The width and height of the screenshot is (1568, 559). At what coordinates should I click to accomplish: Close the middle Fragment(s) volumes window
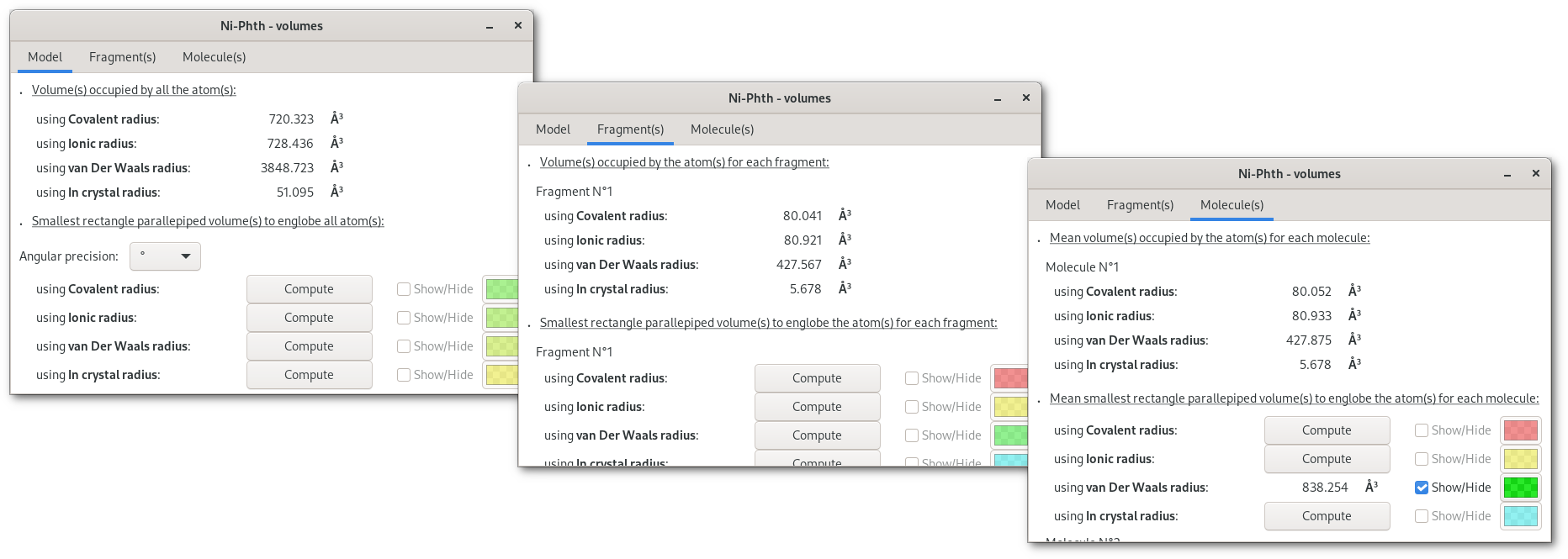click(x=1026, y=98)
